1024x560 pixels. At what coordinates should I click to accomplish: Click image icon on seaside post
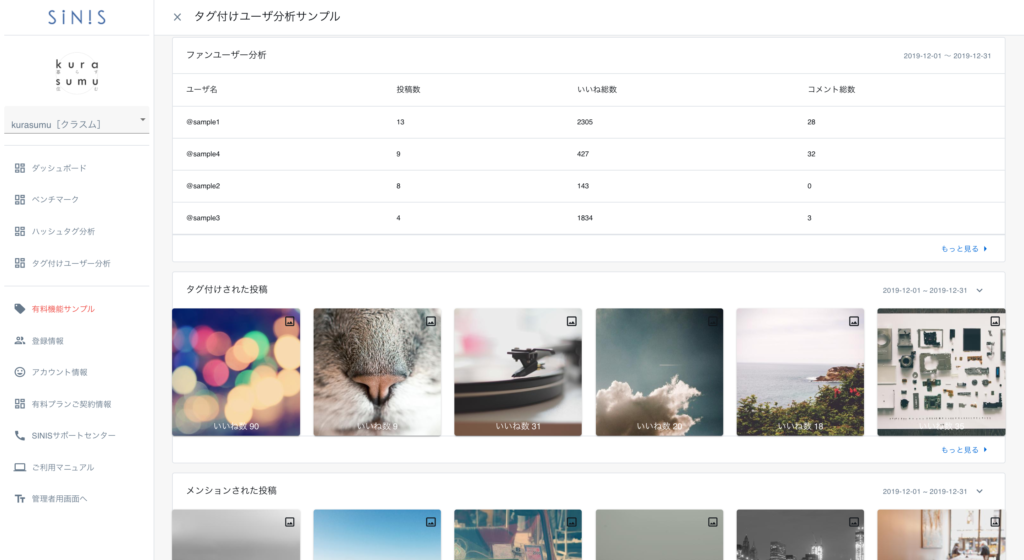click(854, 321)
